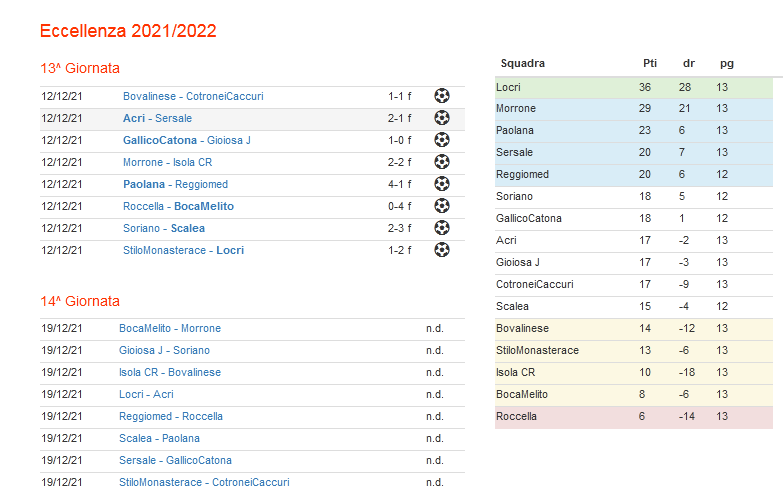This screenshot has height=499, width=783.
Task: Select Locri in the standings table
Action: click(508, 87)
